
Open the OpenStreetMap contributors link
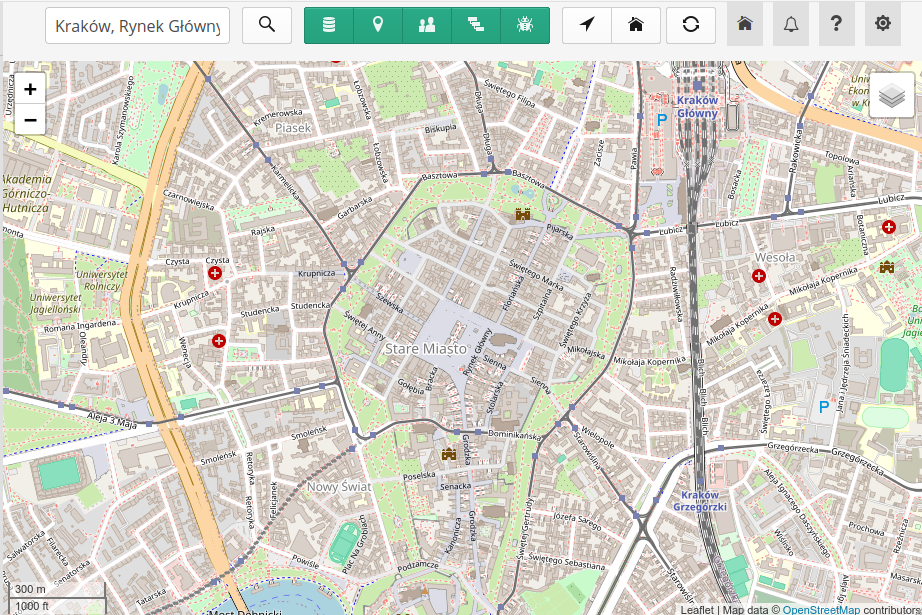tap(820, 609)
